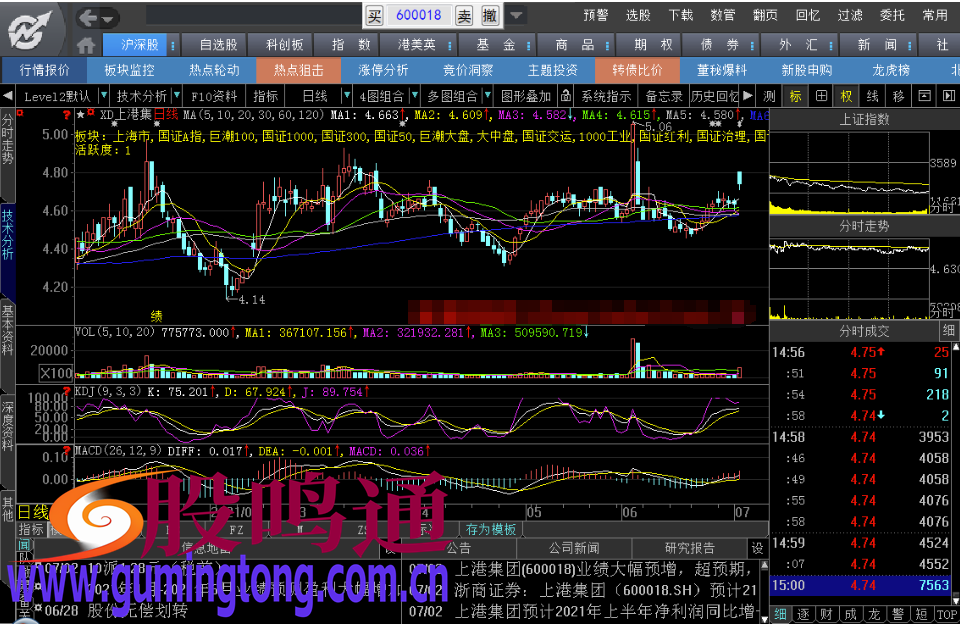Click the 线 drawing line tool icon

(x=872, y=96)
